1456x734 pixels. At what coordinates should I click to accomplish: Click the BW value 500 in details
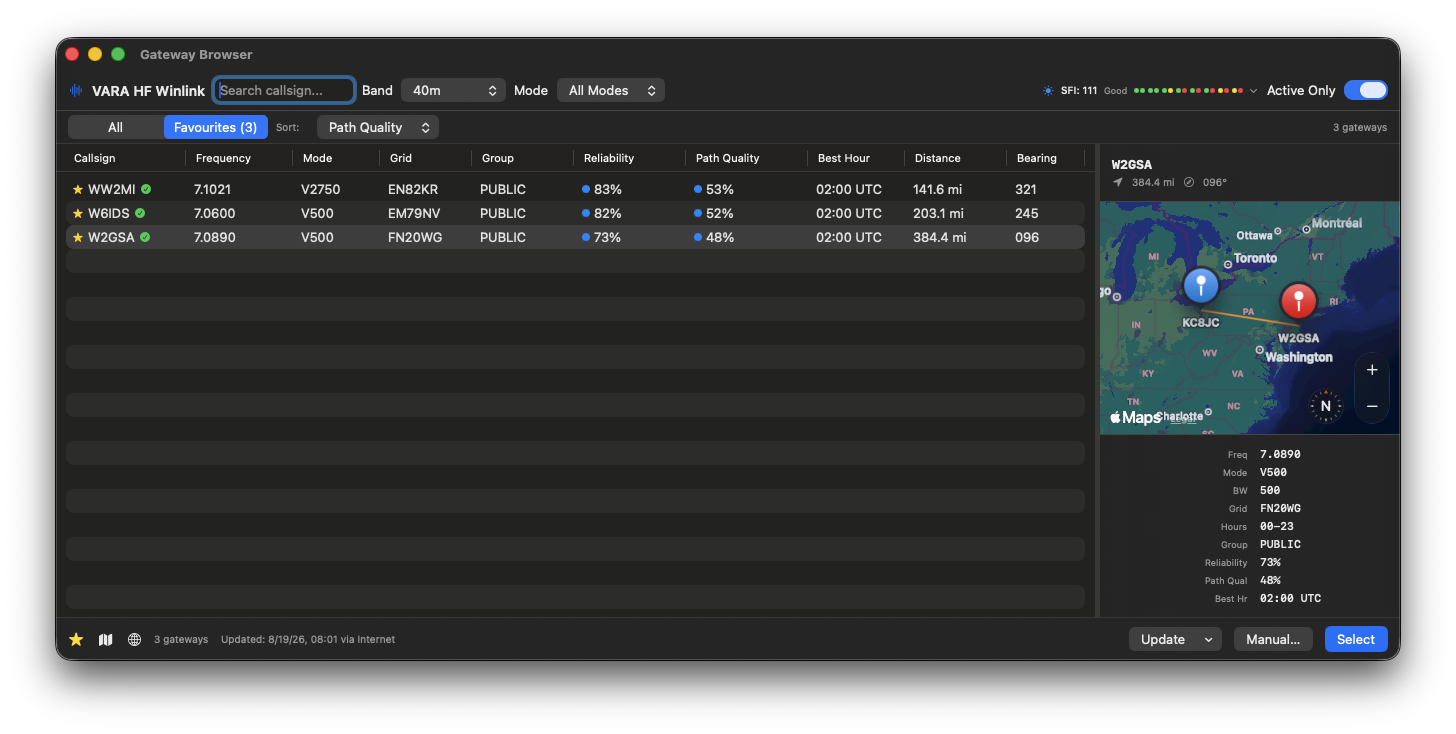point(1270,491)
